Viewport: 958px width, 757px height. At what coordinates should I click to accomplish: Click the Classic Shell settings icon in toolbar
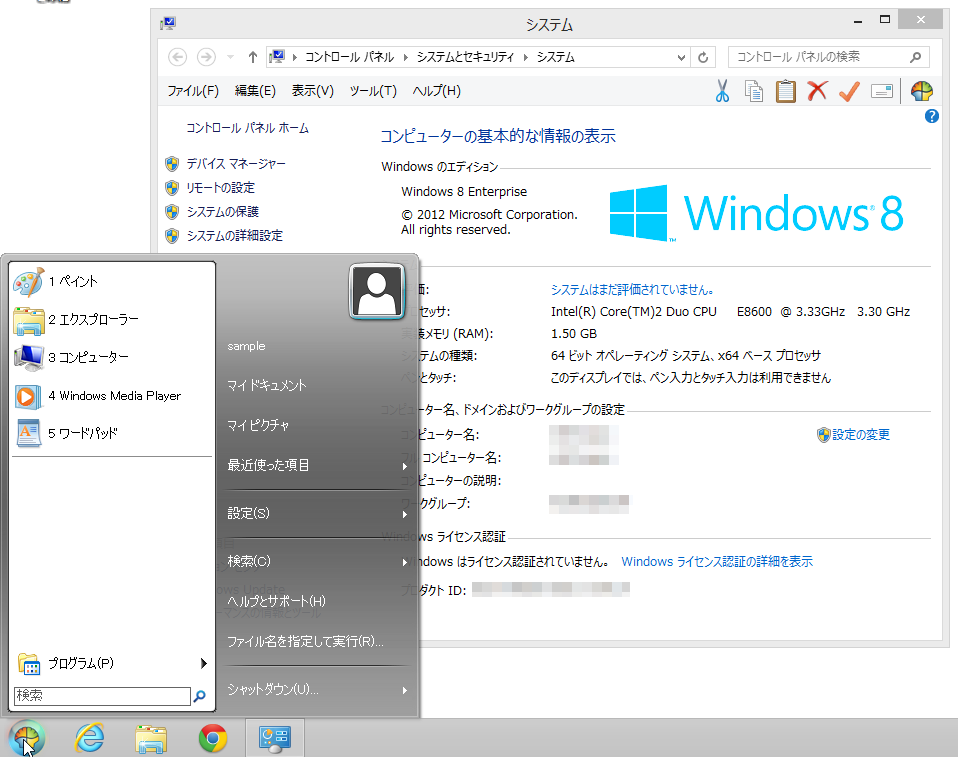pos(921,91)
